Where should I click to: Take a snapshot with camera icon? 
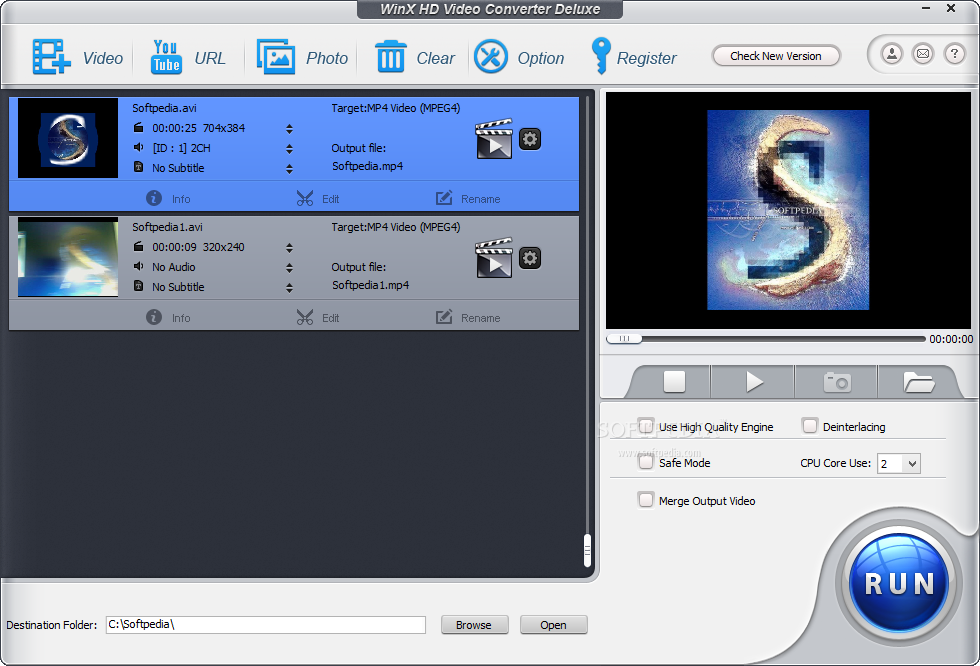tap(837, 382)
